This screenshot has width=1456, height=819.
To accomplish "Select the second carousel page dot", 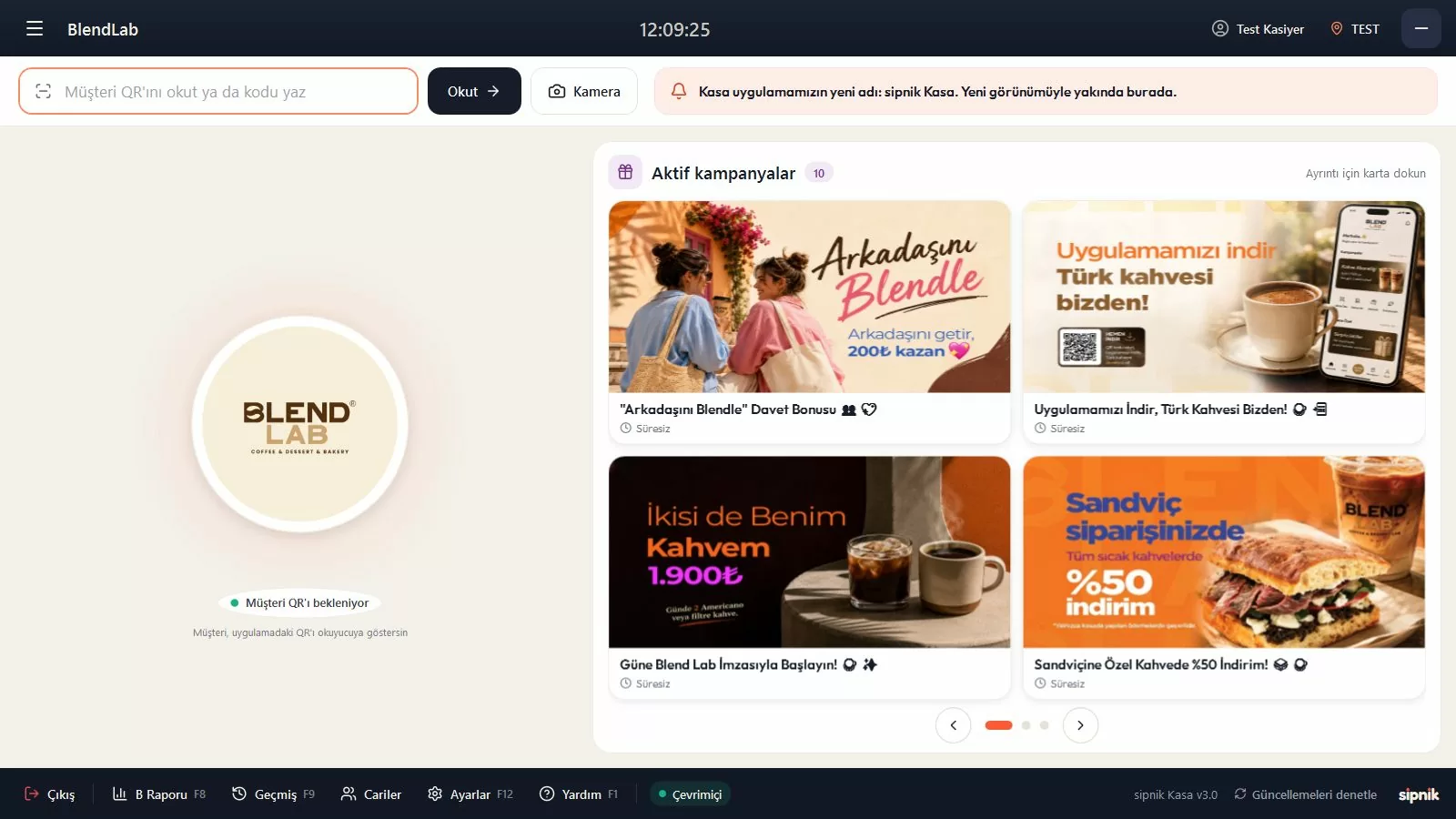I will [1026, 725].
